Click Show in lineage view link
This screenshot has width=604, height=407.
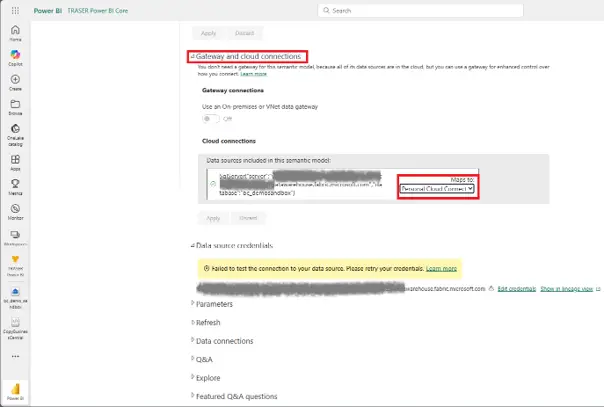point(567,289)
